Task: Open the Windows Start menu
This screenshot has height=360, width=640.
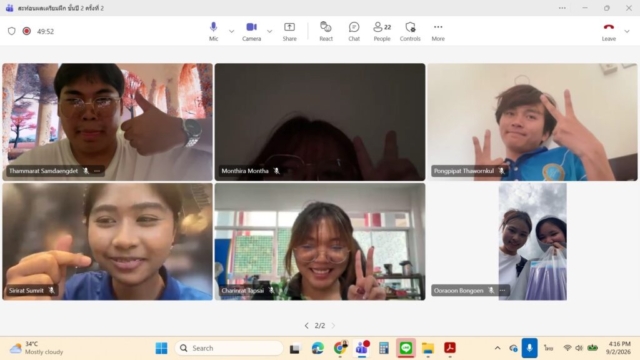Action: (161, 348)
